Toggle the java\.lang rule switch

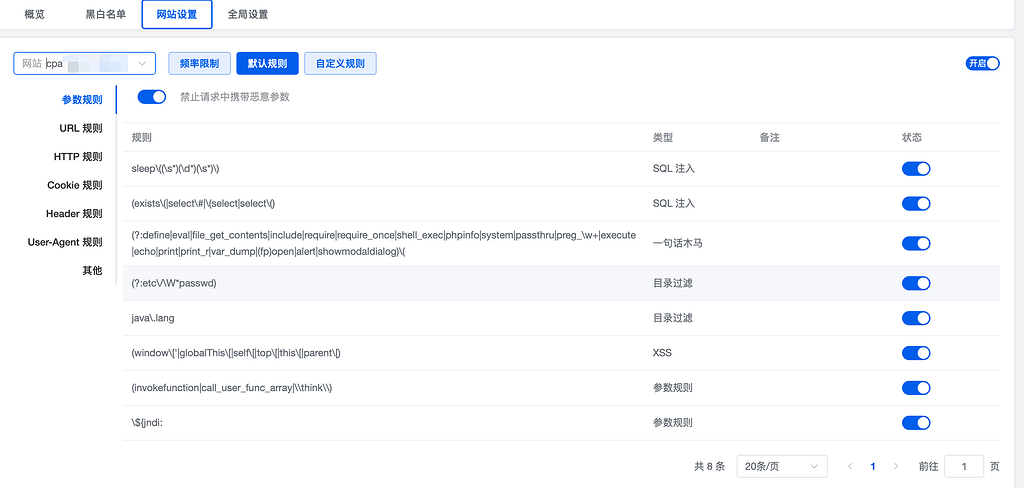coord(916,317)
